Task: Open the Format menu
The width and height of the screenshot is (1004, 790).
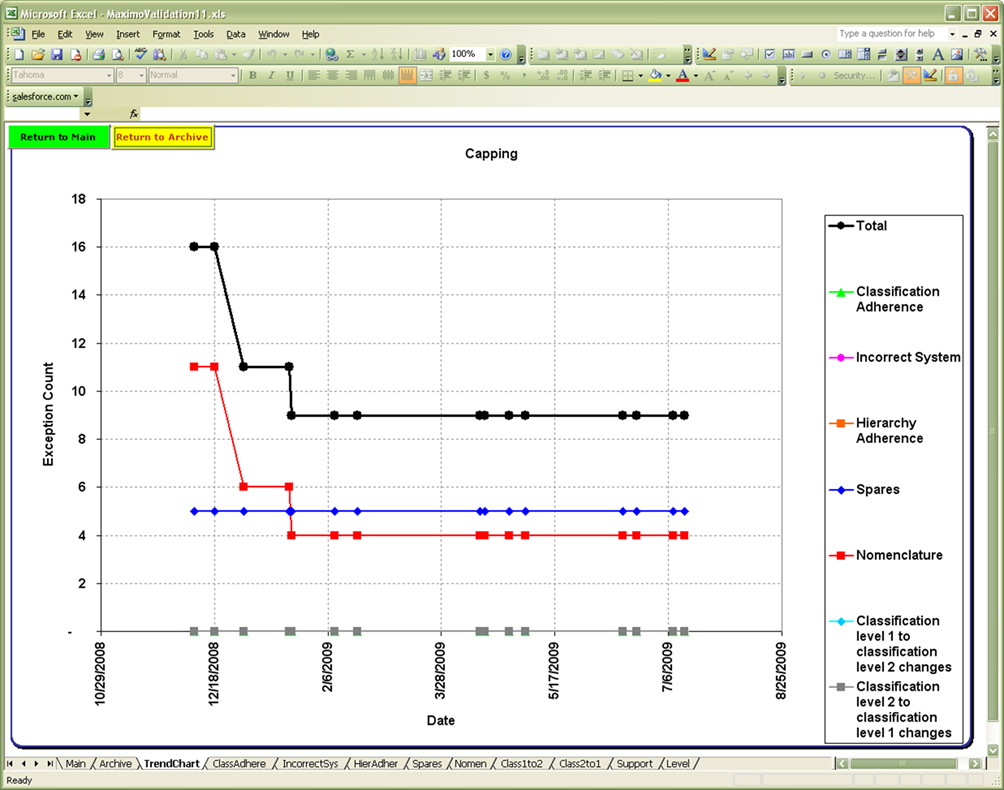Action: coord(166,34)
